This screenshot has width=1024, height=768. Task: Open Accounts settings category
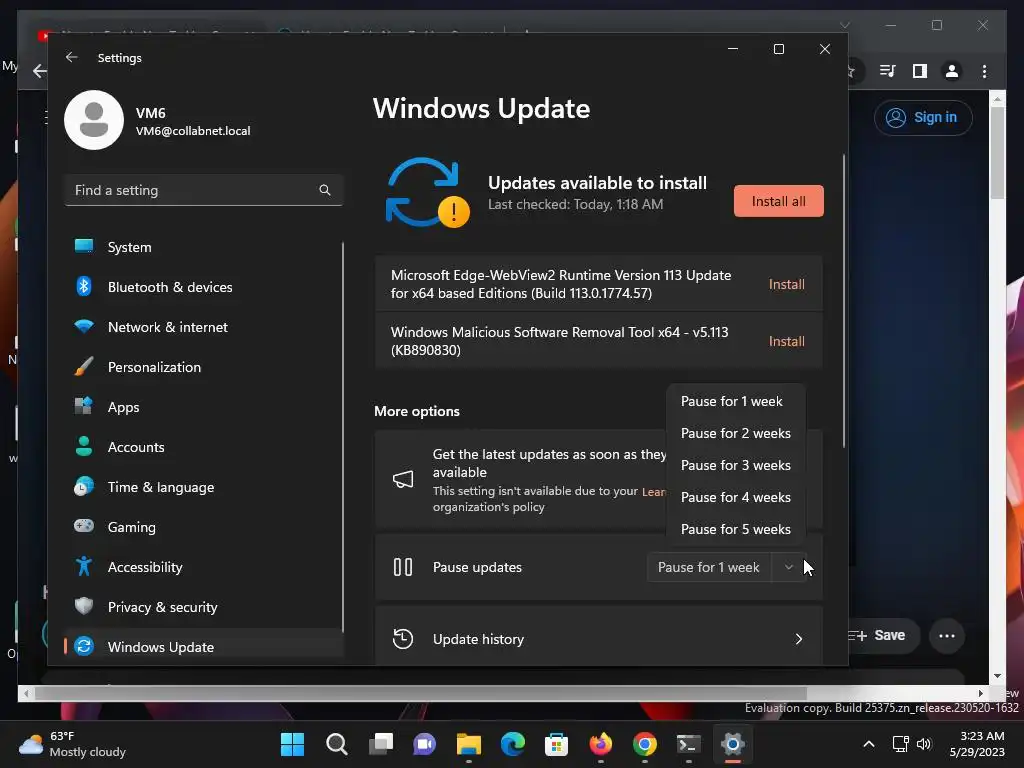click(203, 447)
